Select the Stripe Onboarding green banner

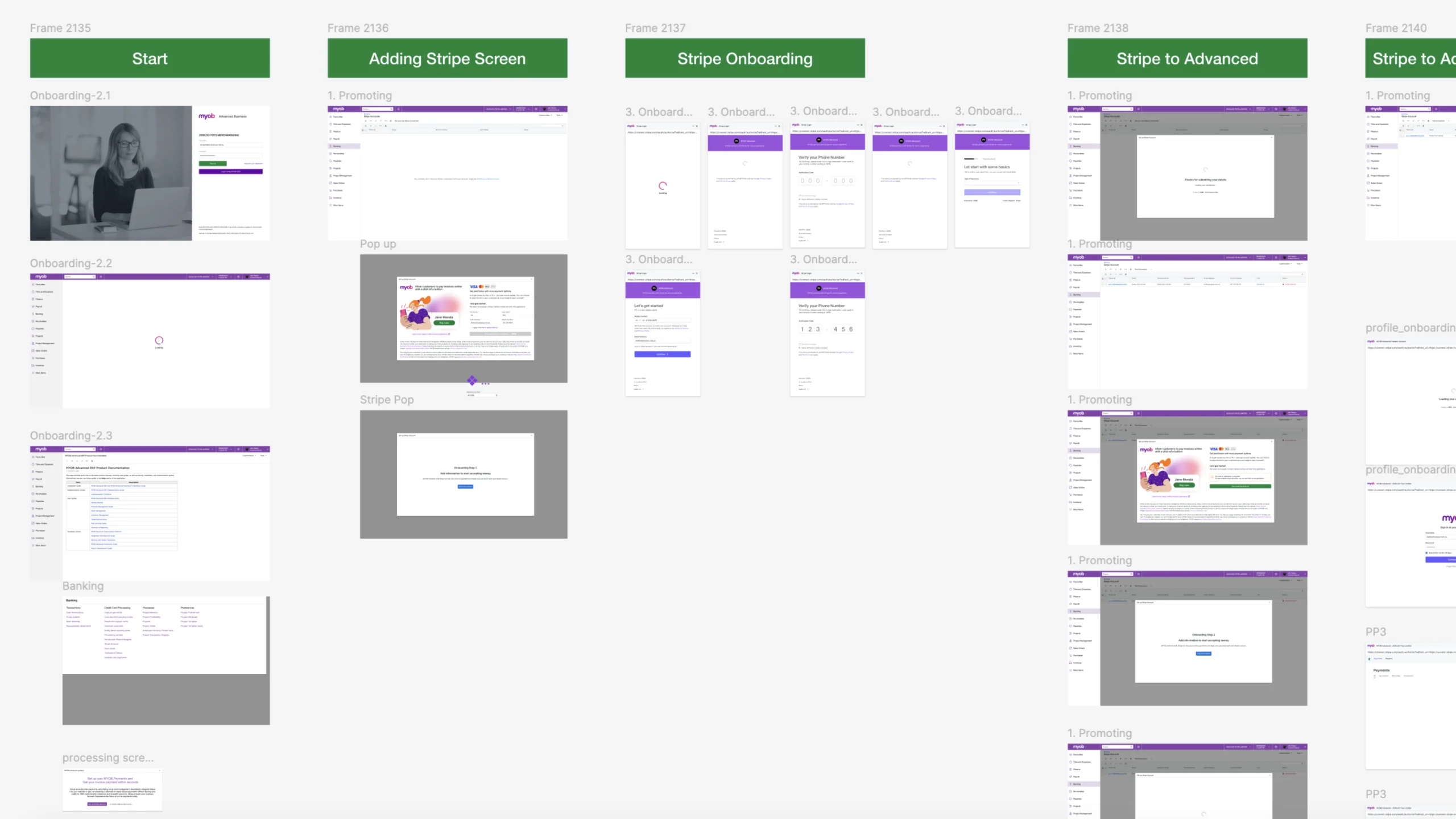[744, 58]
